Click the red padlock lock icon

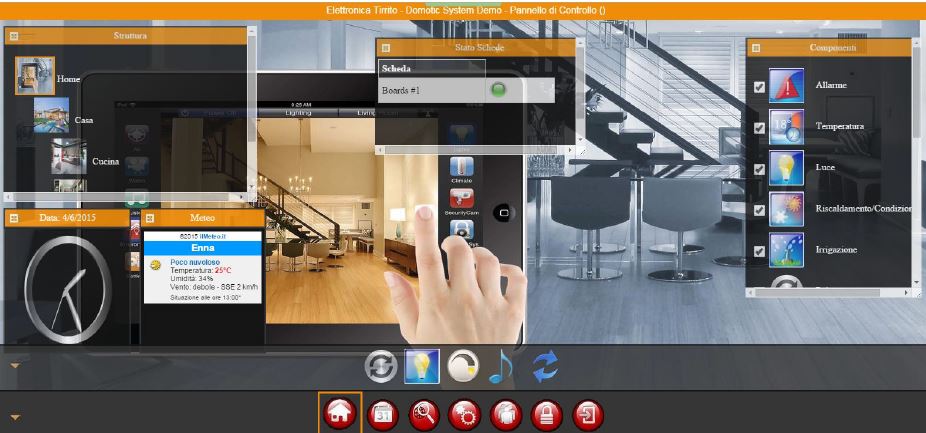[x=547, y=415]
